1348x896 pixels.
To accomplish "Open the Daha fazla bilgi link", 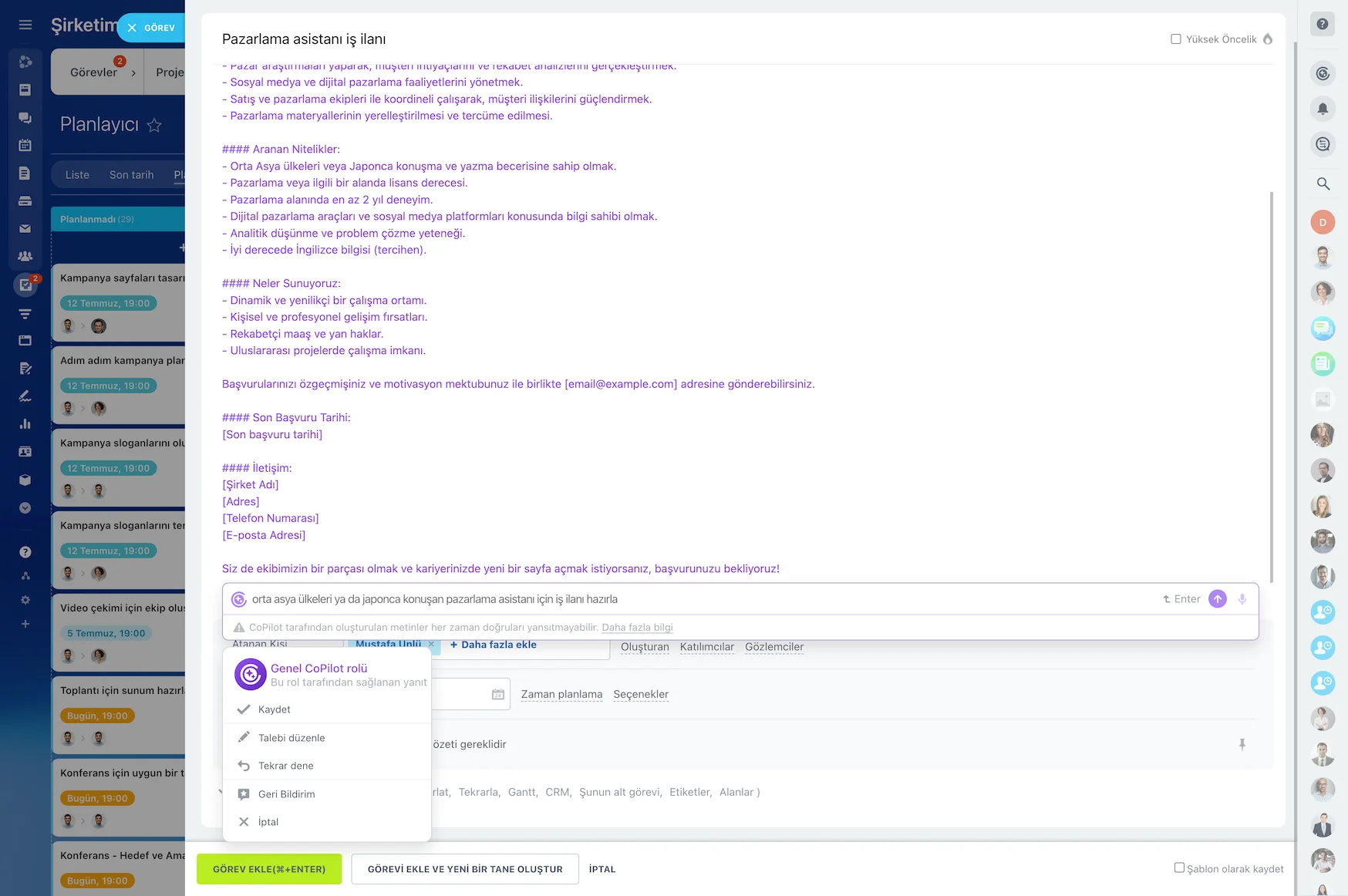I will 637,628.
